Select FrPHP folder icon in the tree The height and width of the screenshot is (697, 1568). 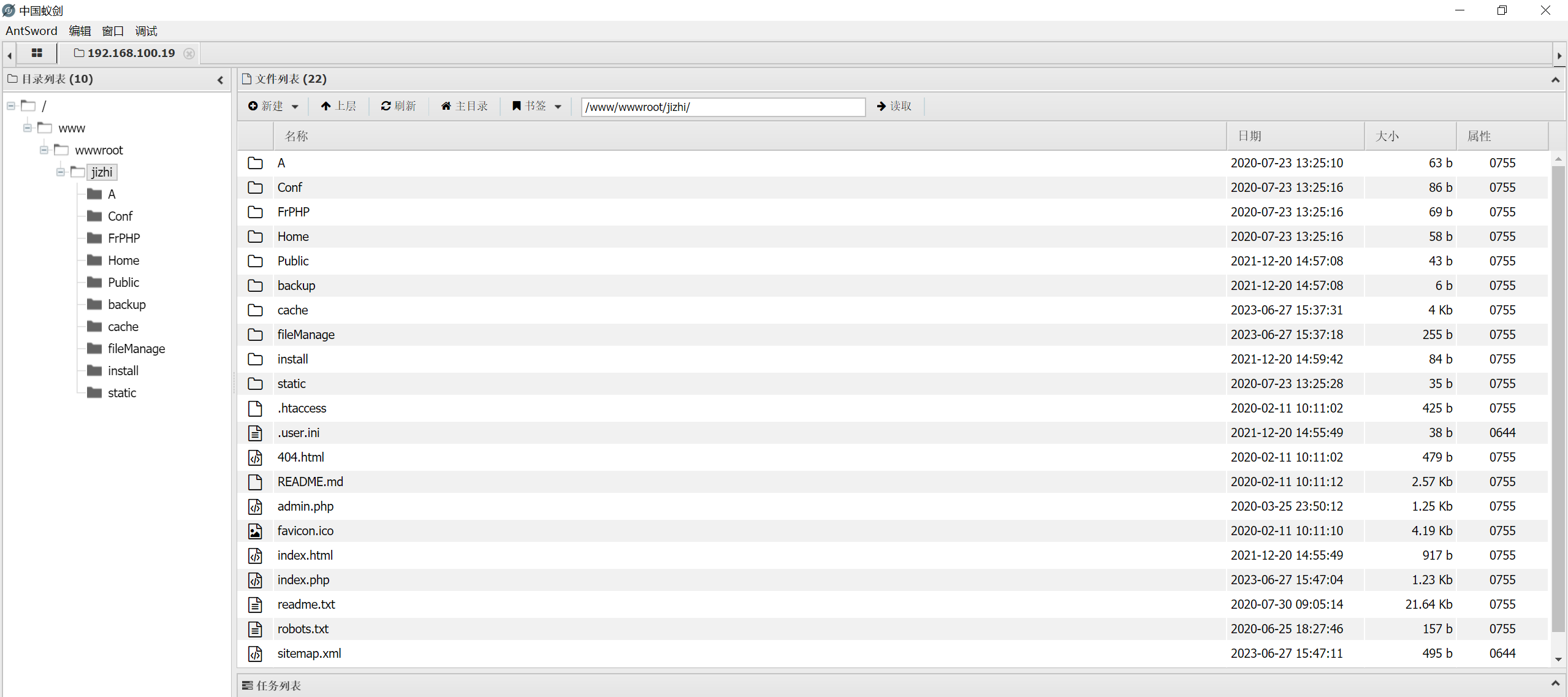coord(94,238)
